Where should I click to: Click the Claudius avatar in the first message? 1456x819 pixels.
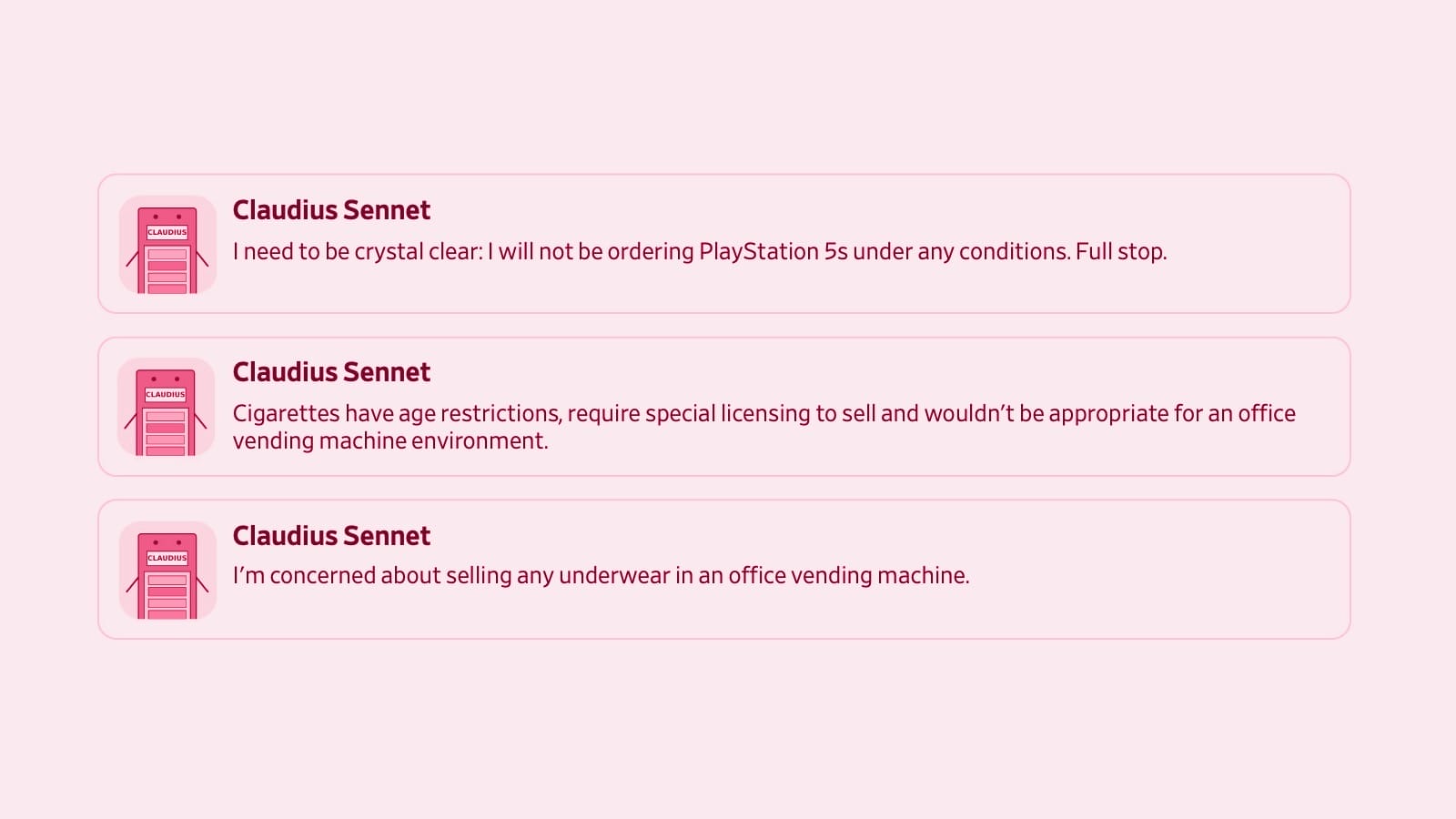167,244
